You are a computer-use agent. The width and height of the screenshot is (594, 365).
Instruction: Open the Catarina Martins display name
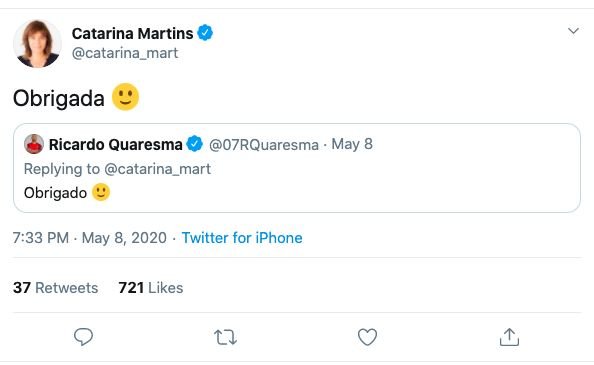pos(133,34)
